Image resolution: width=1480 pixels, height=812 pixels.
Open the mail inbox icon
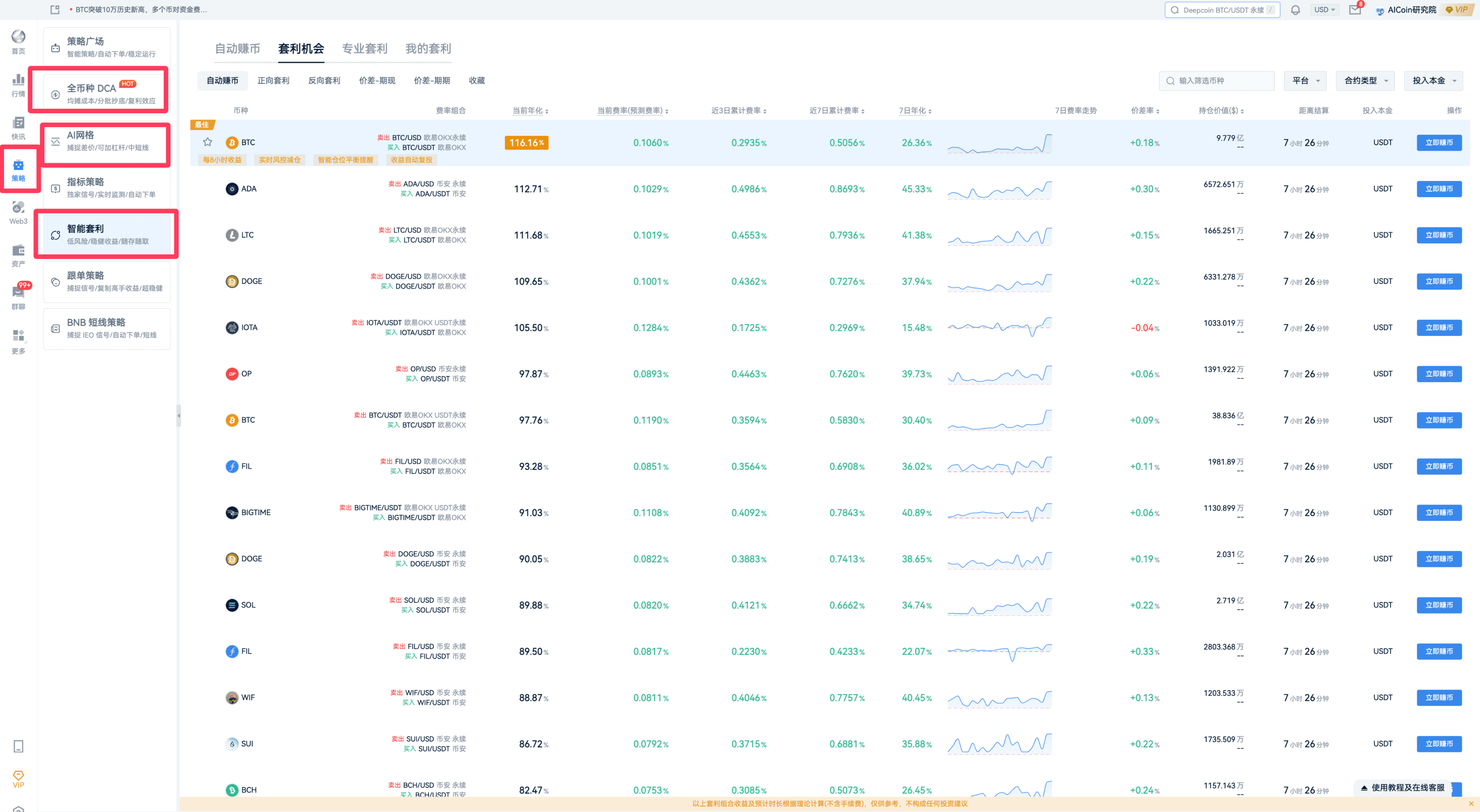pyautogui.click(x=1355, y=9)
